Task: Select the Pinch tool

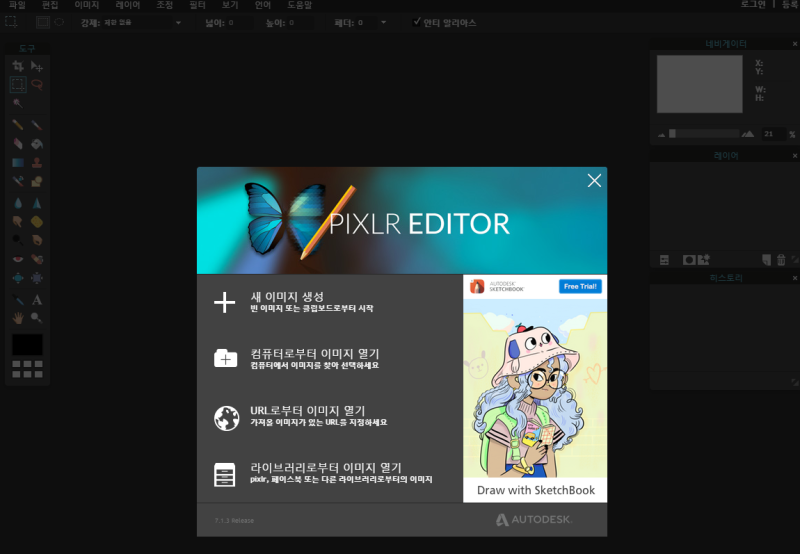Action: 37,278
